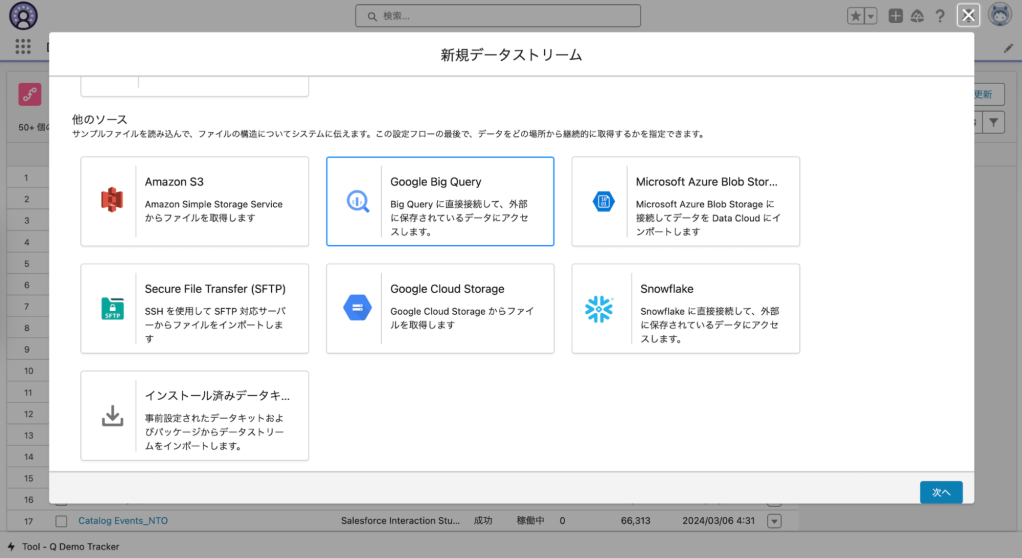The image size is (1022, 559).
Task: Click the 66,313 record count cell
Action: [635, 521]
